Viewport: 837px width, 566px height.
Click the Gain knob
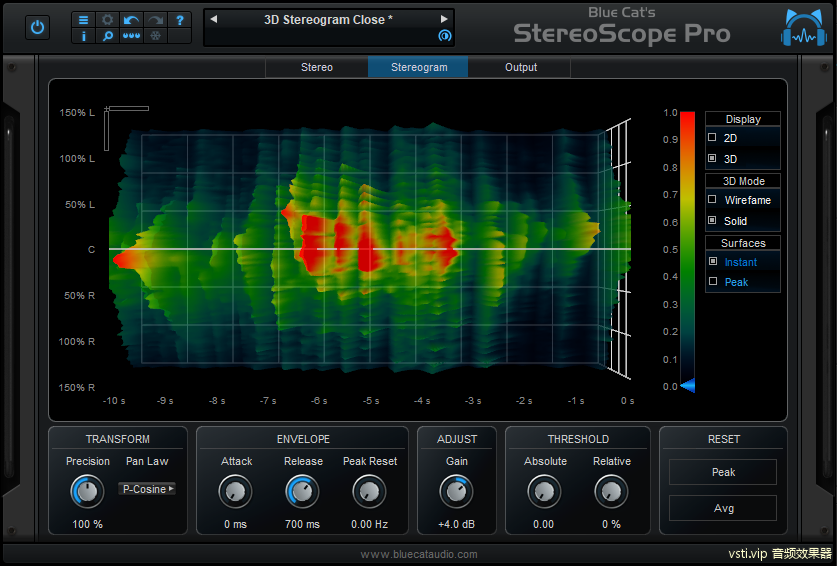point(456,492)
